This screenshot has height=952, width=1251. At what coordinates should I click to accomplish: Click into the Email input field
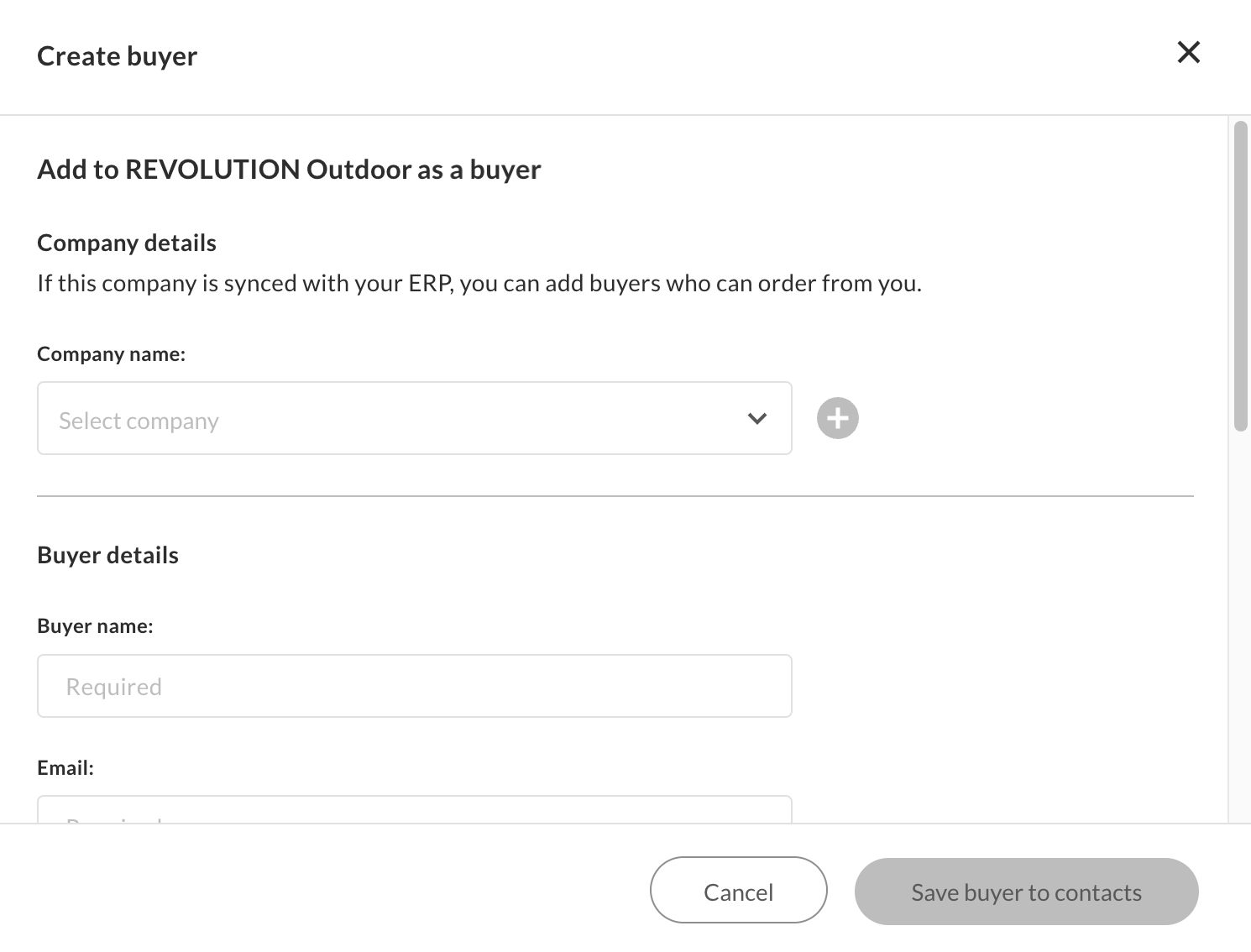414,810
